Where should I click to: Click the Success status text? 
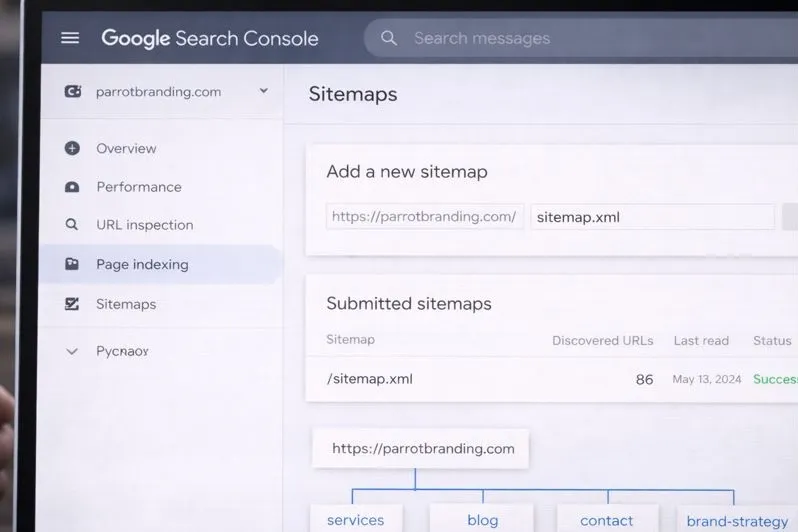point(775,379)
